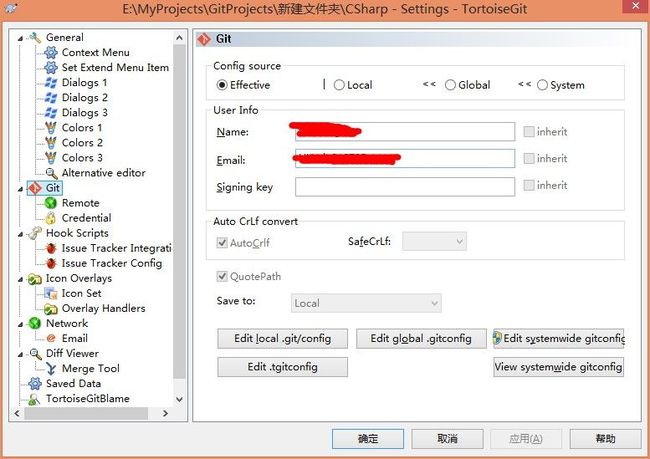Click the Dialogs 2 window icon
This screenshot has width=650, height=459.
click(x=51, y=98)
